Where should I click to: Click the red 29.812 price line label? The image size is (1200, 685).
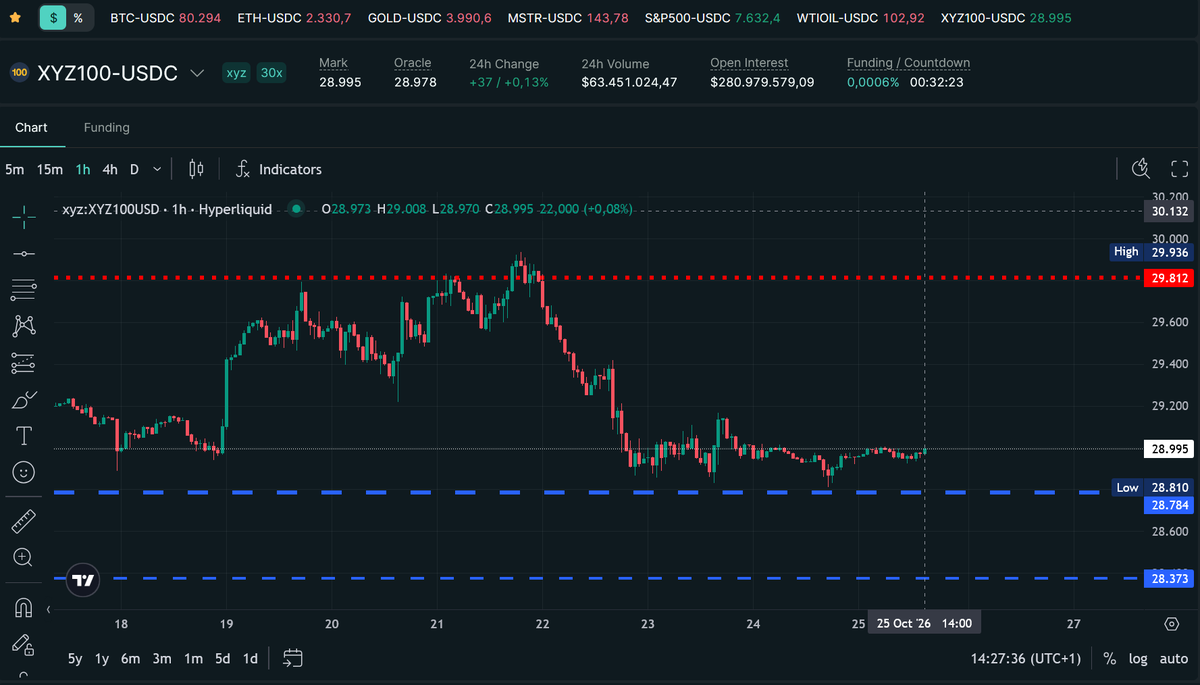point(1170,278)
